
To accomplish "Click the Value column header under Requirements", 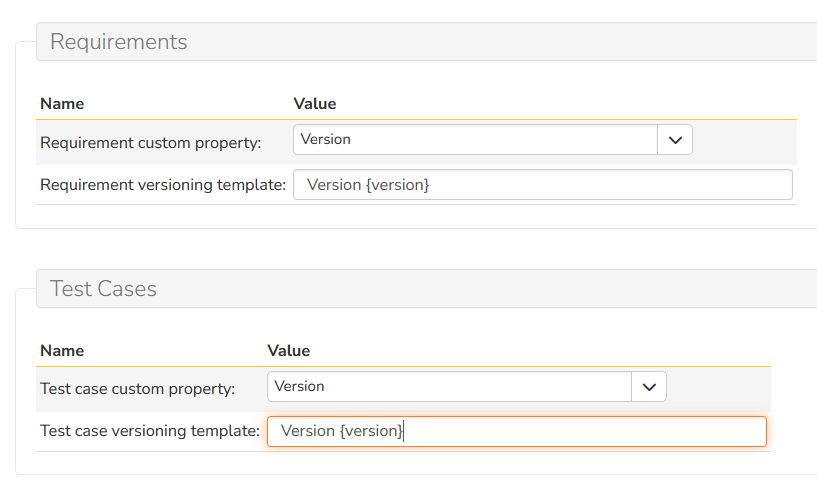I will click(x=315, y=104).
